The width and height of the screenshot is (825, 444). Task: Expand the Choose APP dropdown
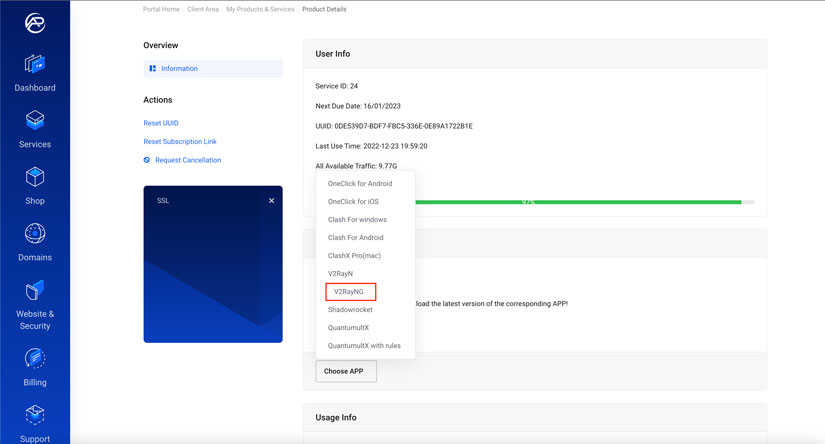(346, 371)
